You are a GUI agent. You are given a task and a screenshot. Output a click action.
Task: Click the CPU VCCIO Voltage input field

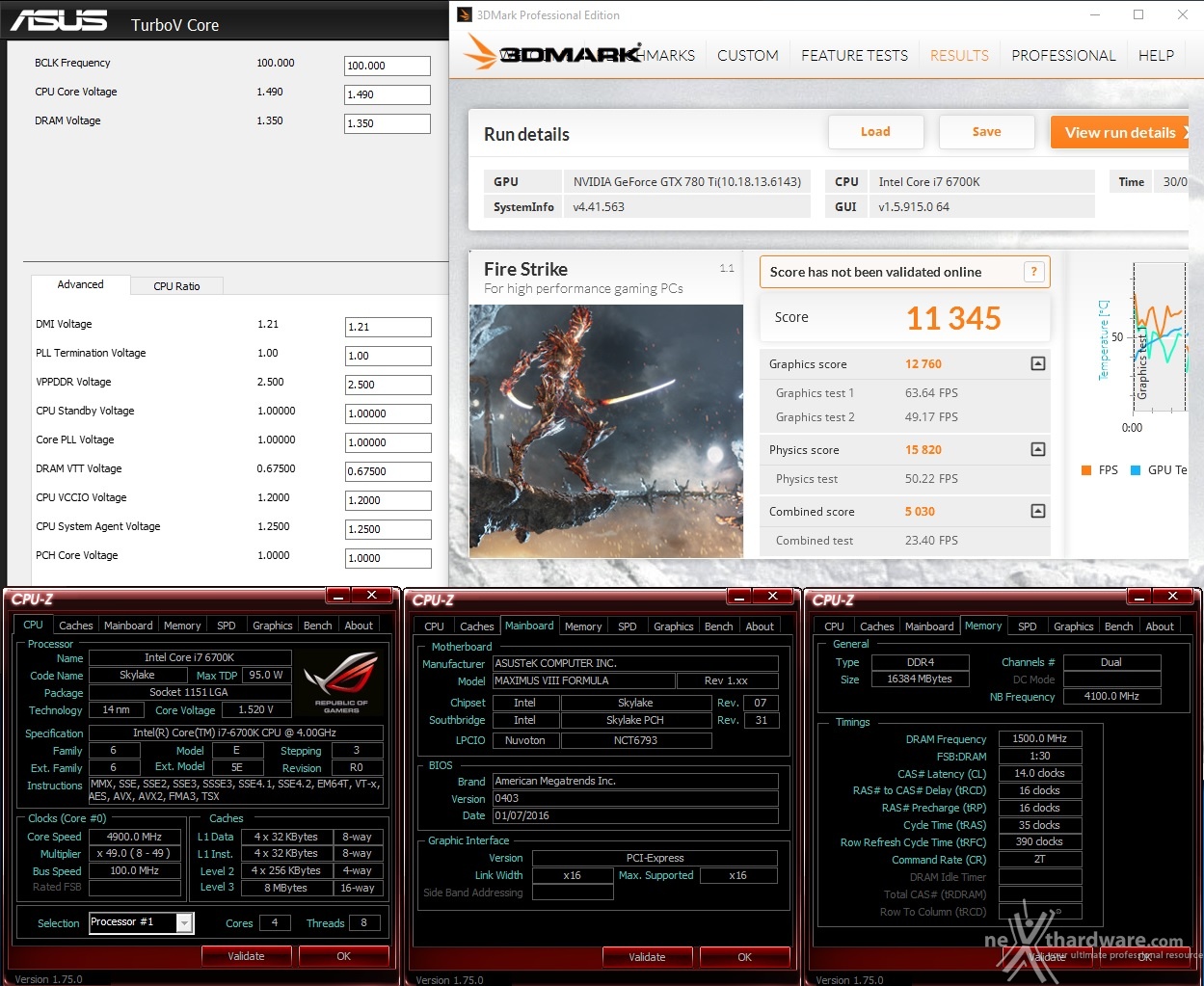(x=388, y=500)
